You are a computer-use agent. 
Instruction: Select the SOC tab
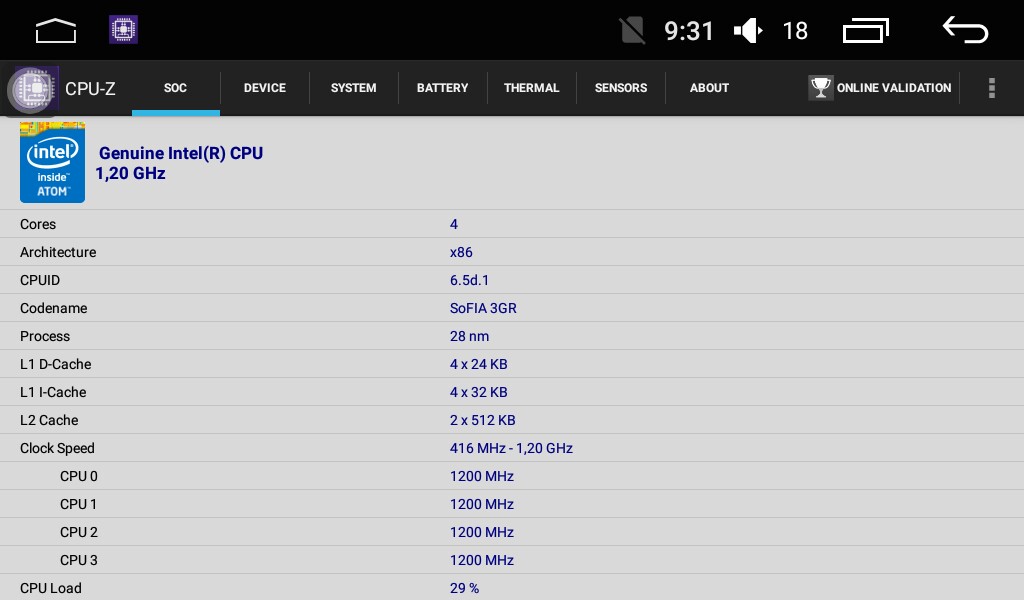(175, 87)
